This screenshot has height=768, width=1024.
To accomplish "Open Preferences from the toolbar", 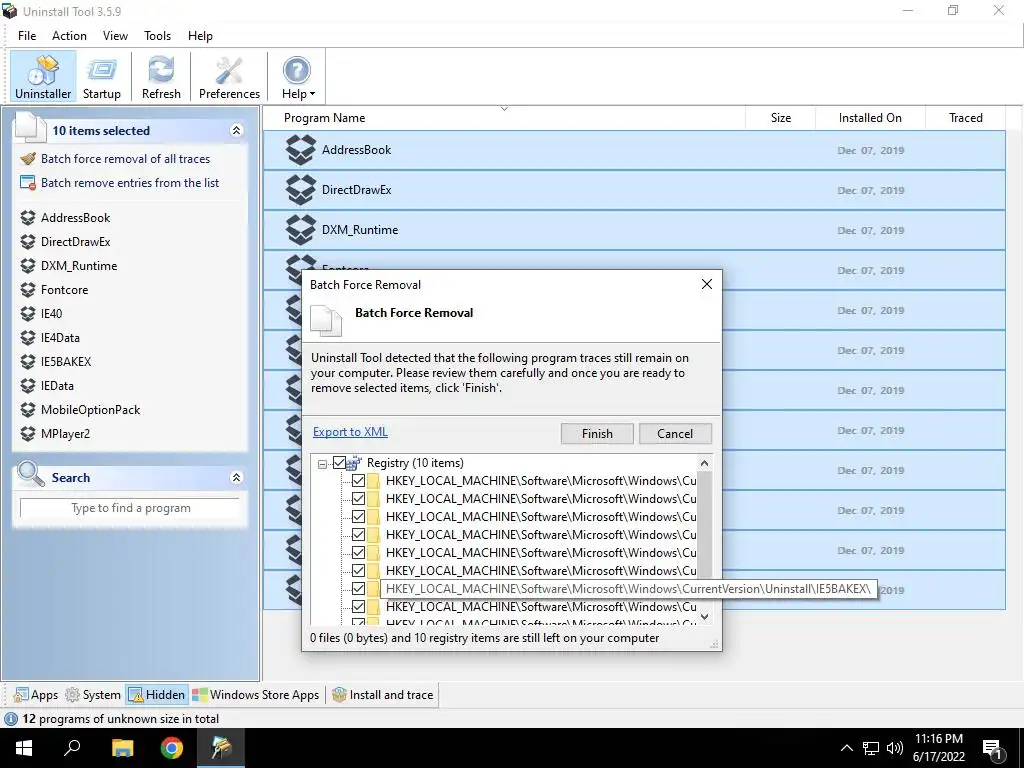I will pos(229,76).
